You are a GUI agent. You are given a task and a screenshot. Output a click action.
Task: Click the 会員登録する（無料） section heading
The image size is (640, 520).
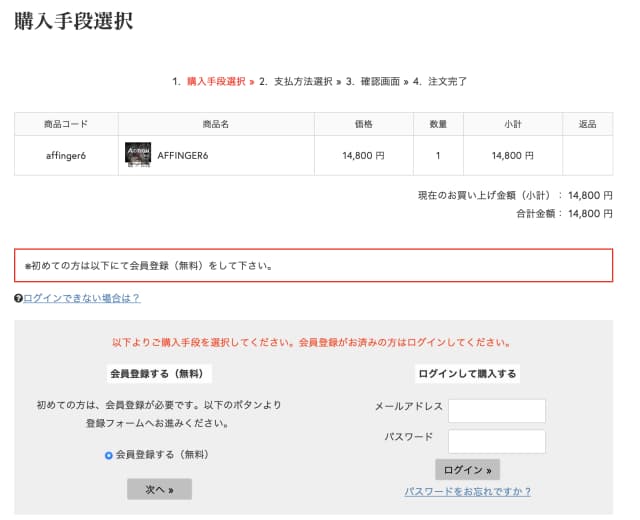(x=159, y=373)
